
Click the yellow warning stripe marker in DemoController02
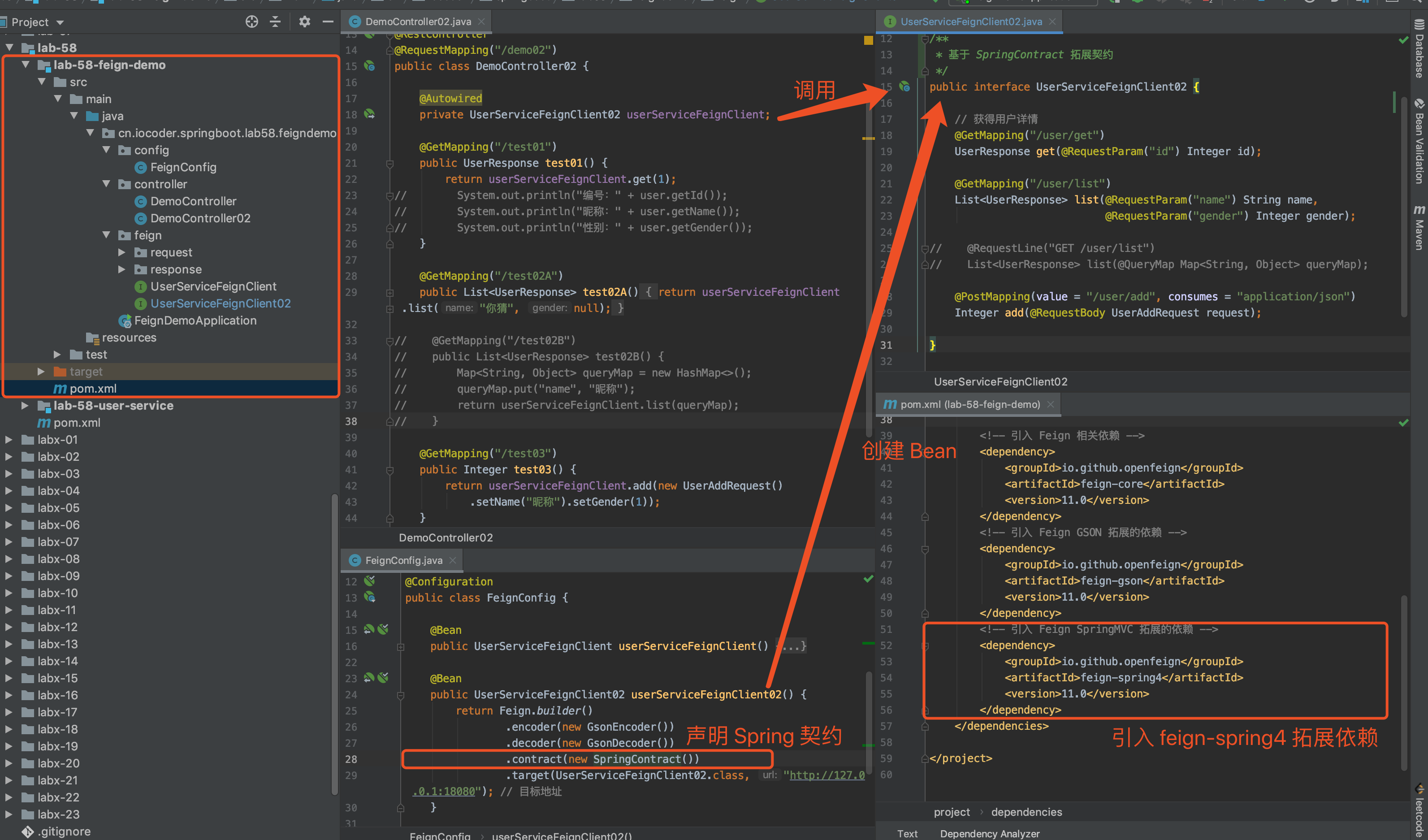tap(868, 139)
